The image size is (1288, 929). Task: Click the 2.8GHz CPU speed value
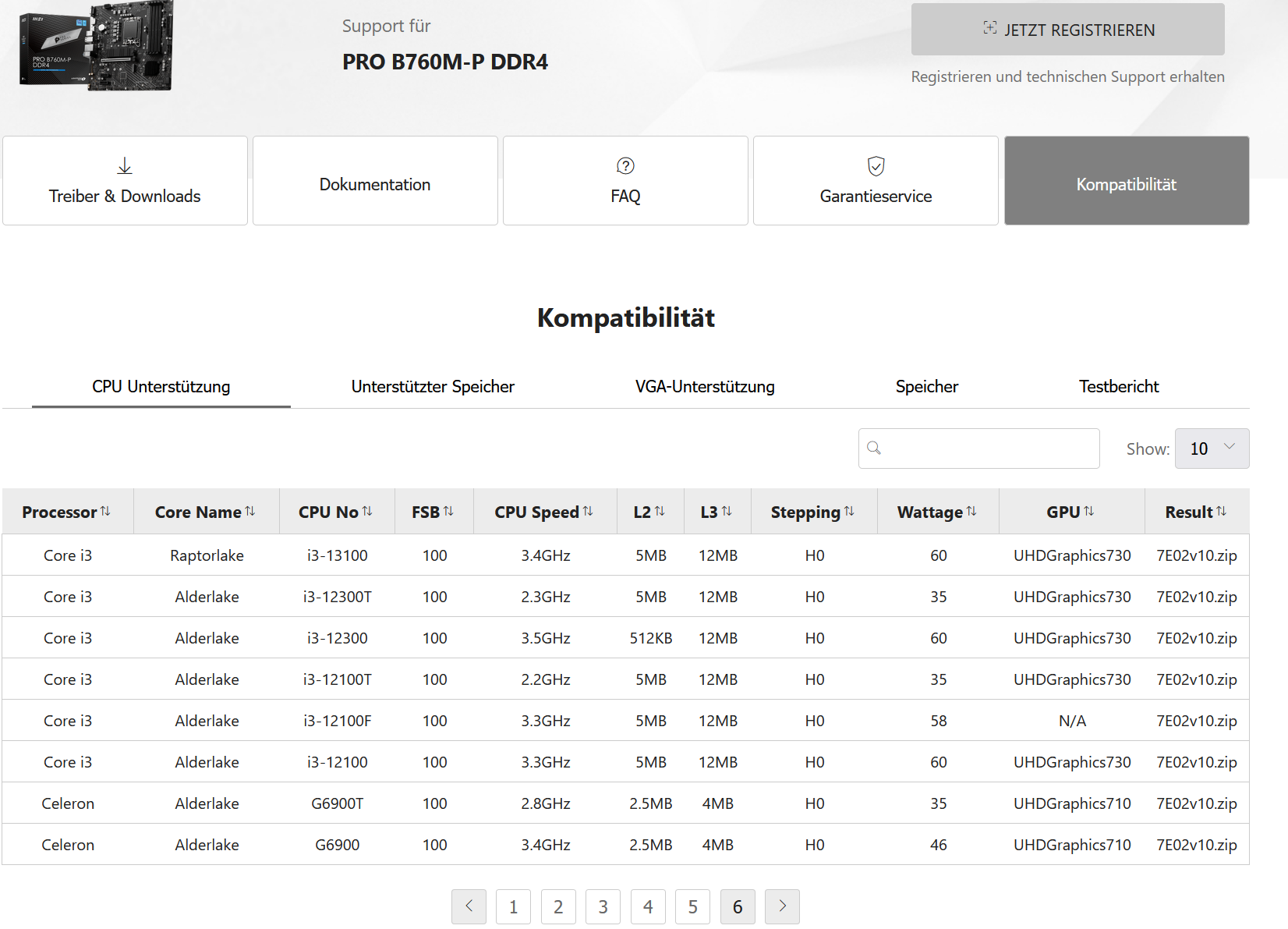point(546,803)
